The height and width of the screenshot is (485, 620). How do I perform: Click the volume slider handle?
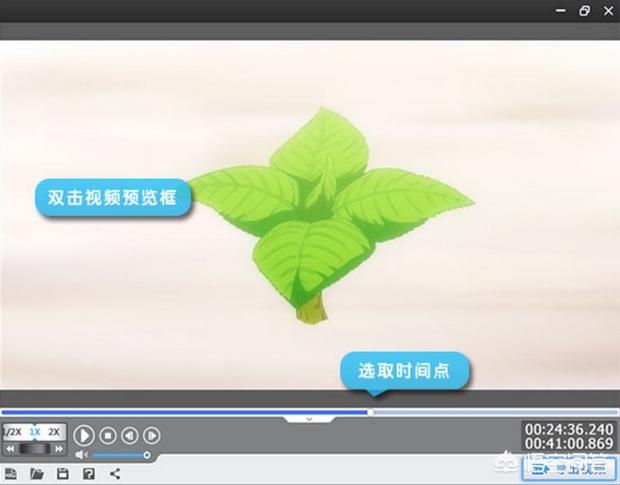click(x=147, y=455)
